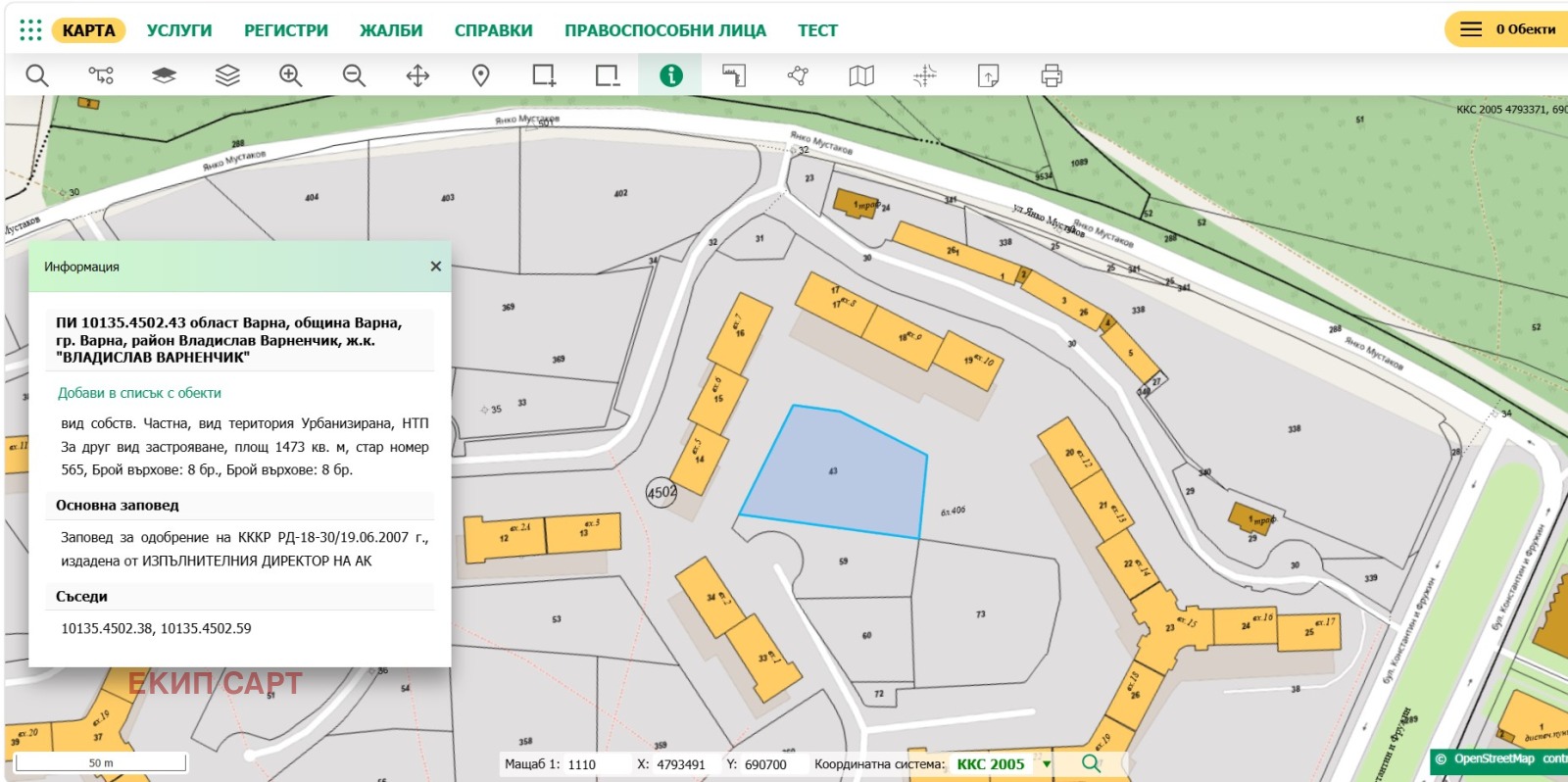Toggle the green Information tool
Image resolution: width=1568 pixels, height=782 pixels.
click(670, 75)
